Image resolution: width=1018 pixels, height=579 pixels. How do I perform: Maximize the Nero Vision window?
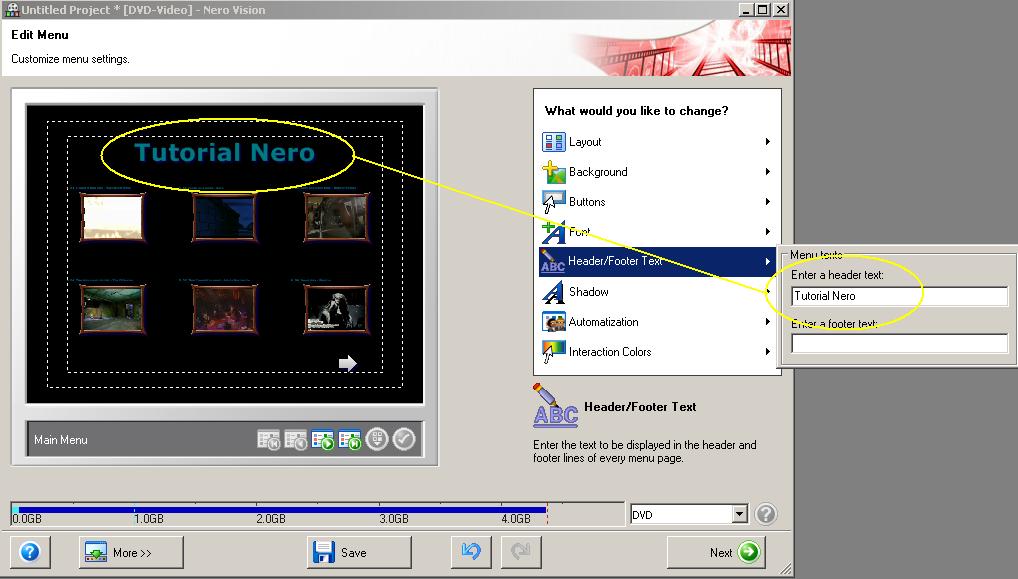coord(763,10)
